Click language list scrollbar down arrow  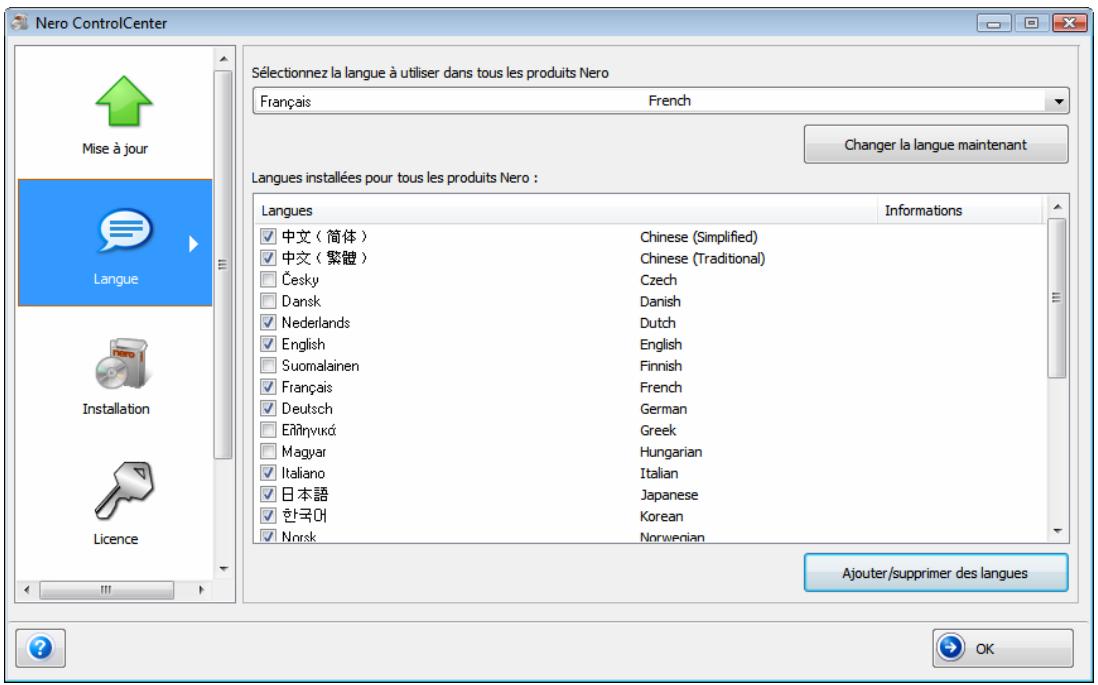1057,531
